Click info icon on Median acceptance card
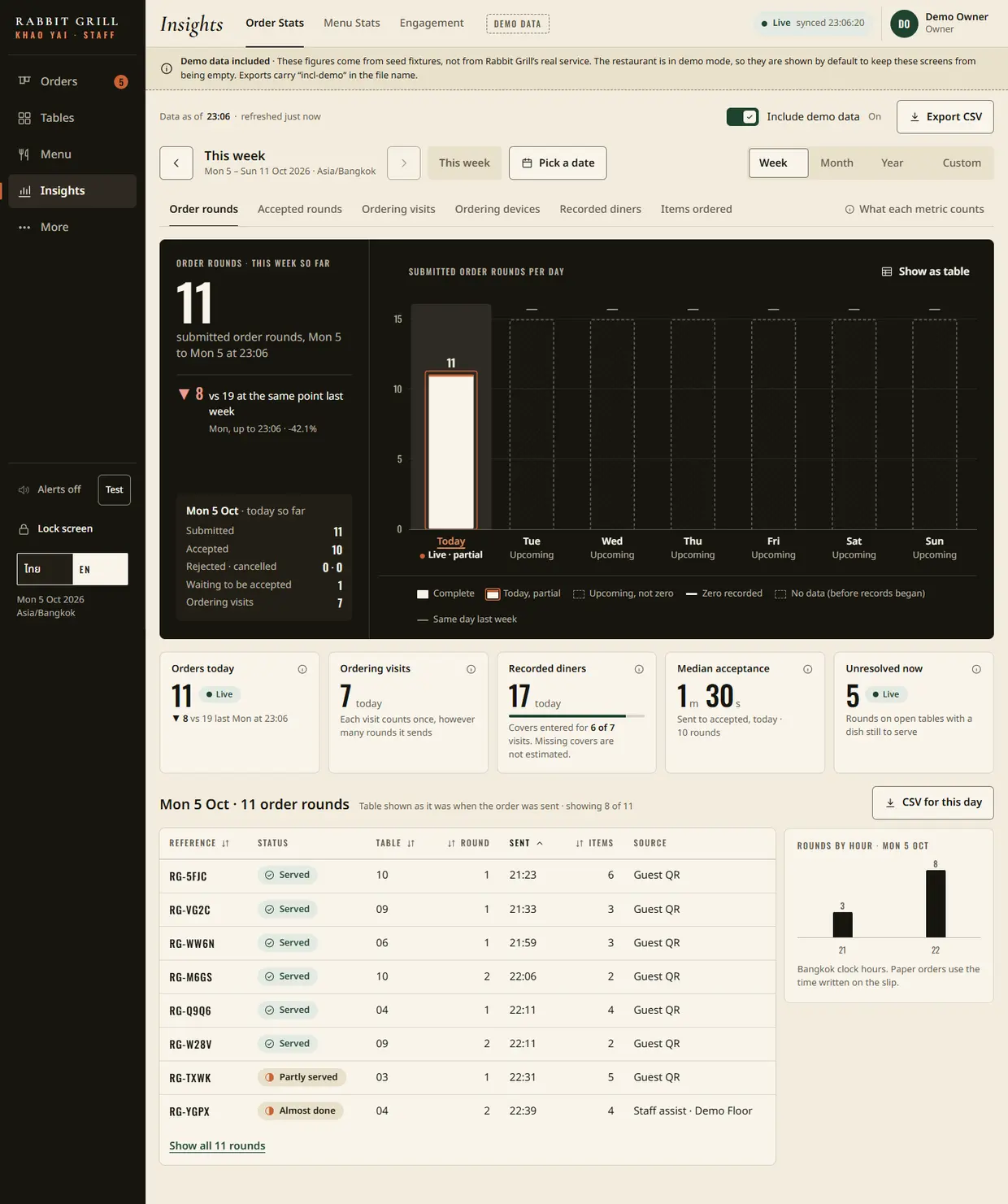Image resolution: width=1008 pixels, height=1204 pixels. (x=808, y=669)
